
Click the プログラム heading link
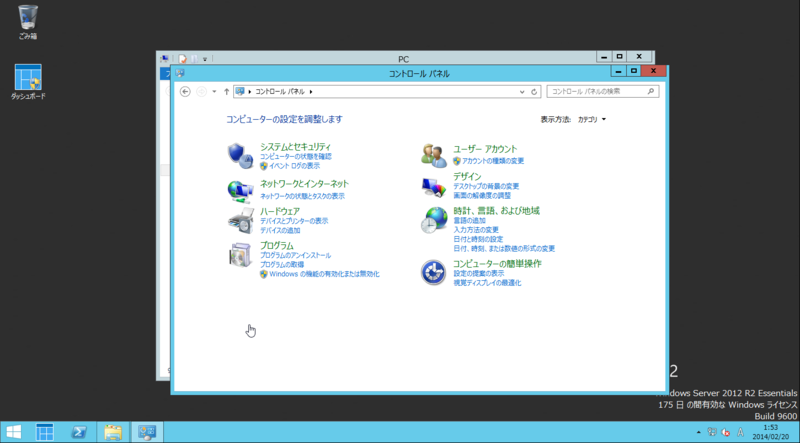[x=277, y=245]
